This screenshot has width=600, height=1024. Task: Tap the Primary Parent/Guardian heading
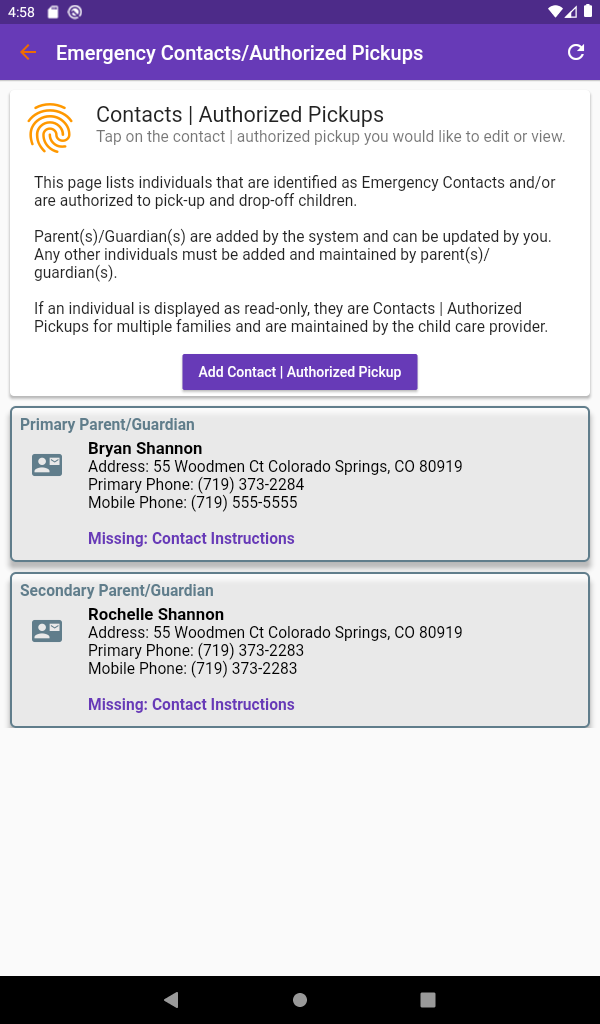pos(107,425)
